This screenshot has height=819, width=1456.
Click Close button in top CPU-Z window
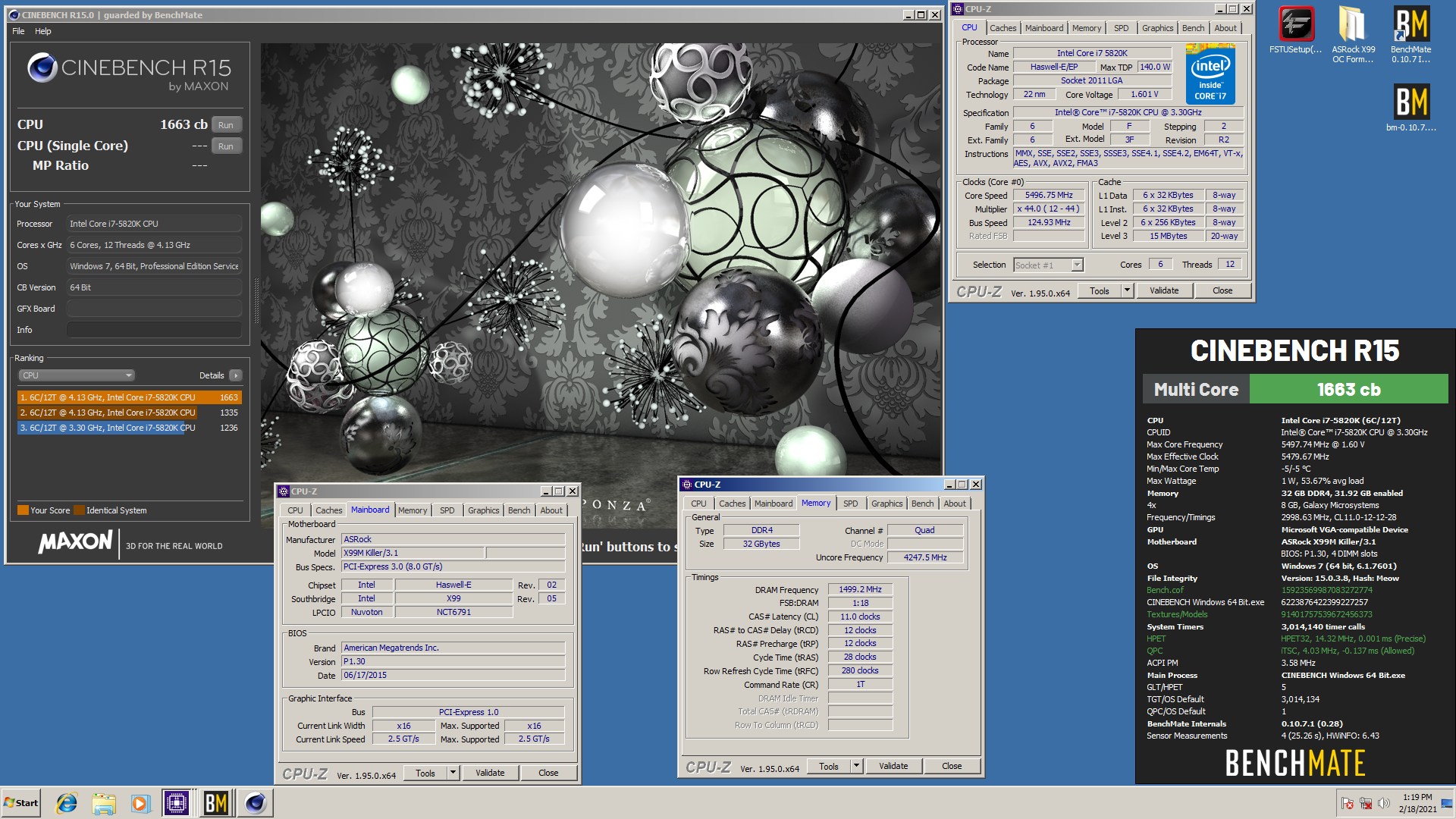coord(1222,290)
